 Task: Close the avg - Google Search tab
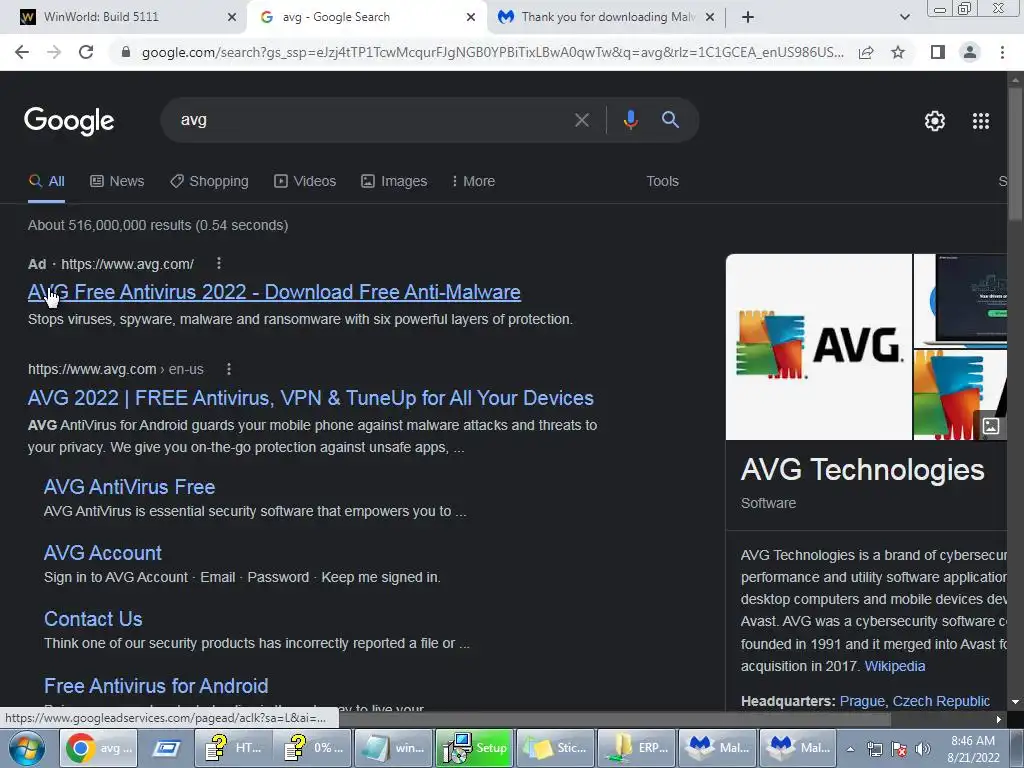(x=470, y=17)
